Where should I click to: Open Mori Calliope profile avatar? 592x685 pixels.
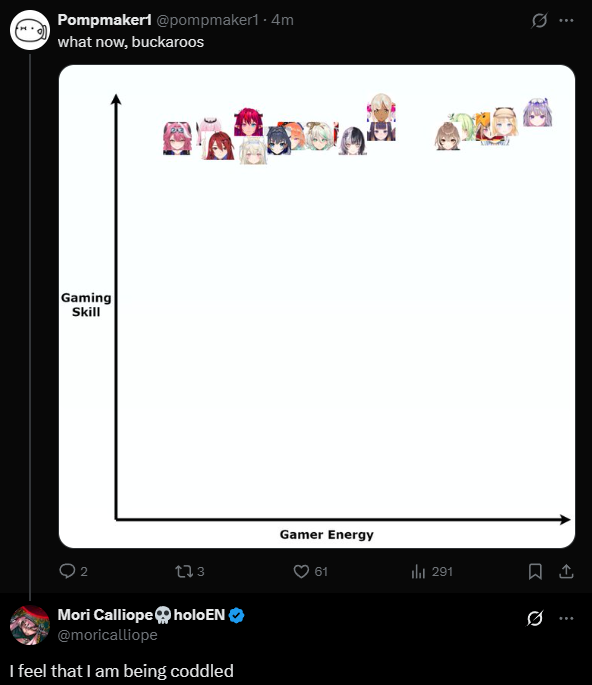click(30, 625)
